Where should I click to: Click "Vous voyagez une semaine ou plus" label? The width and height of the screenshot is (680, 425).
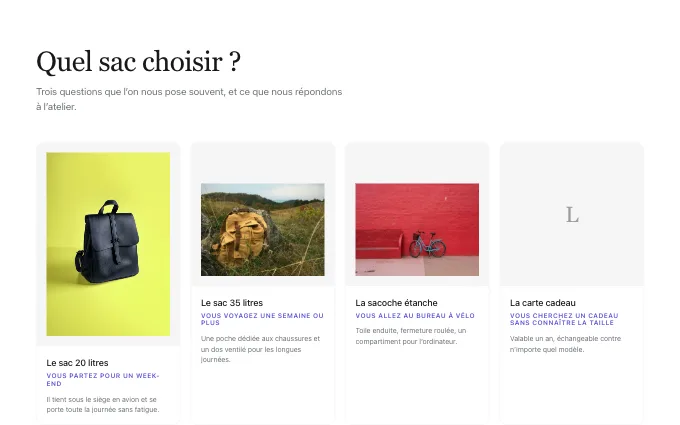pos(262,319)
